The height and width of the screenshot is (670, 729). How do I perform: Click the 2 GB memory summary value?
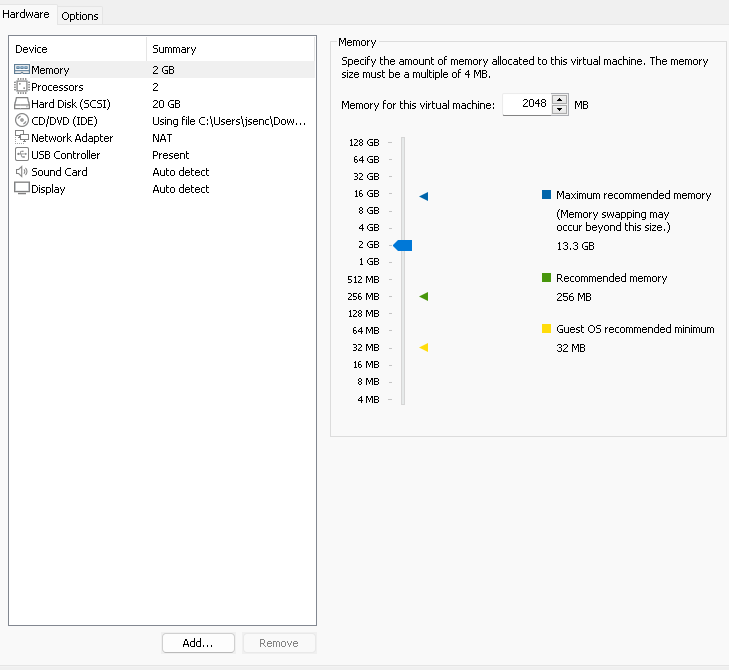[x=163, y=70]
